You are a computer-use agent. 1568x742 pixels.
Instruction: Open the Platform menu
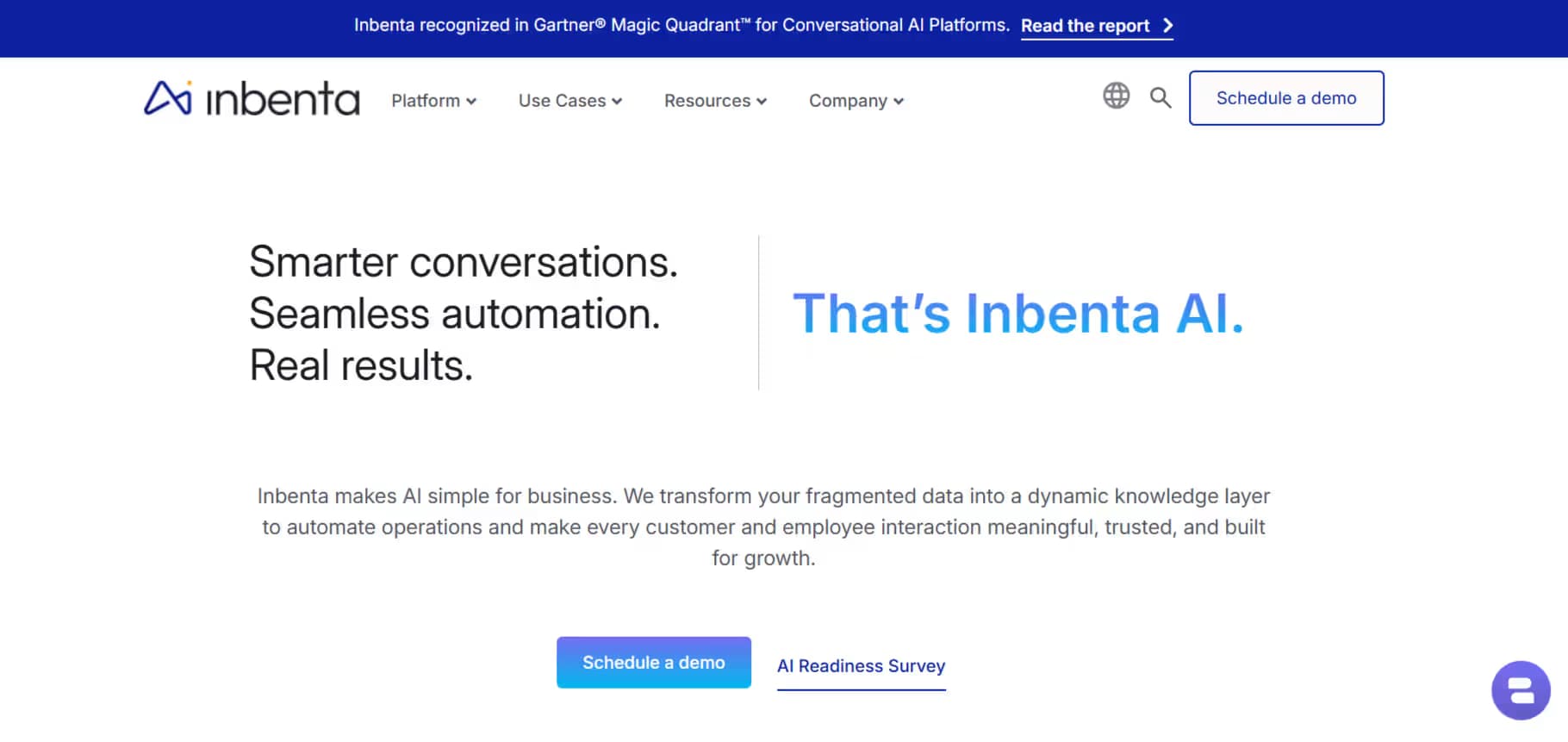(x=426, y=101)
